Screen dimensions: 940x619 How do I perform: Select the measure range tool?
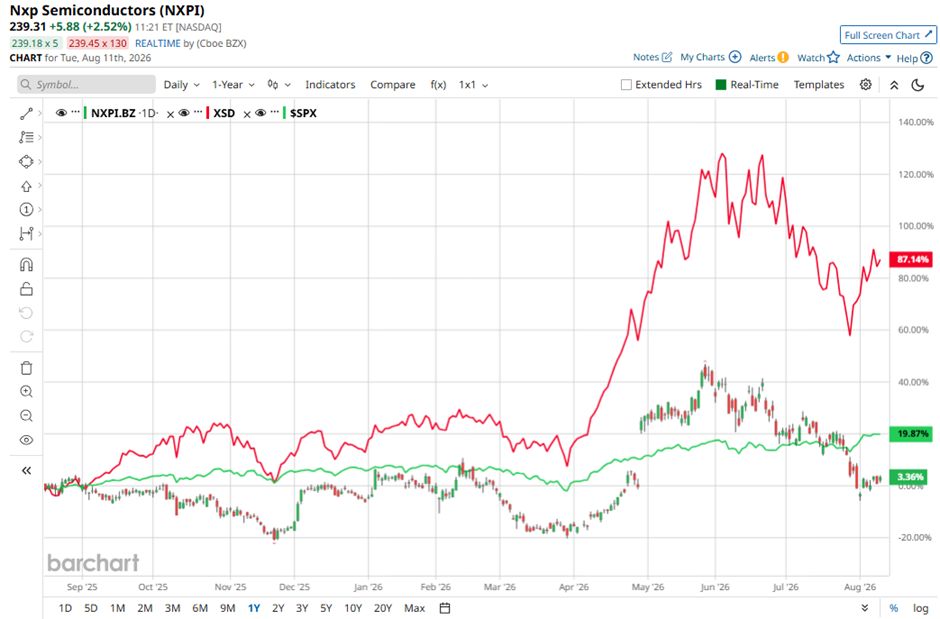pos(26,234)
